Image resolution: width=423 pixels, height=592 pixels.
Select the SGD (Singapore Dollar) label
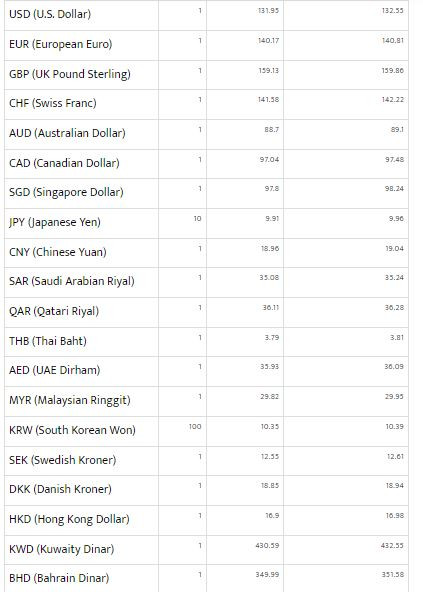[66, 192]
